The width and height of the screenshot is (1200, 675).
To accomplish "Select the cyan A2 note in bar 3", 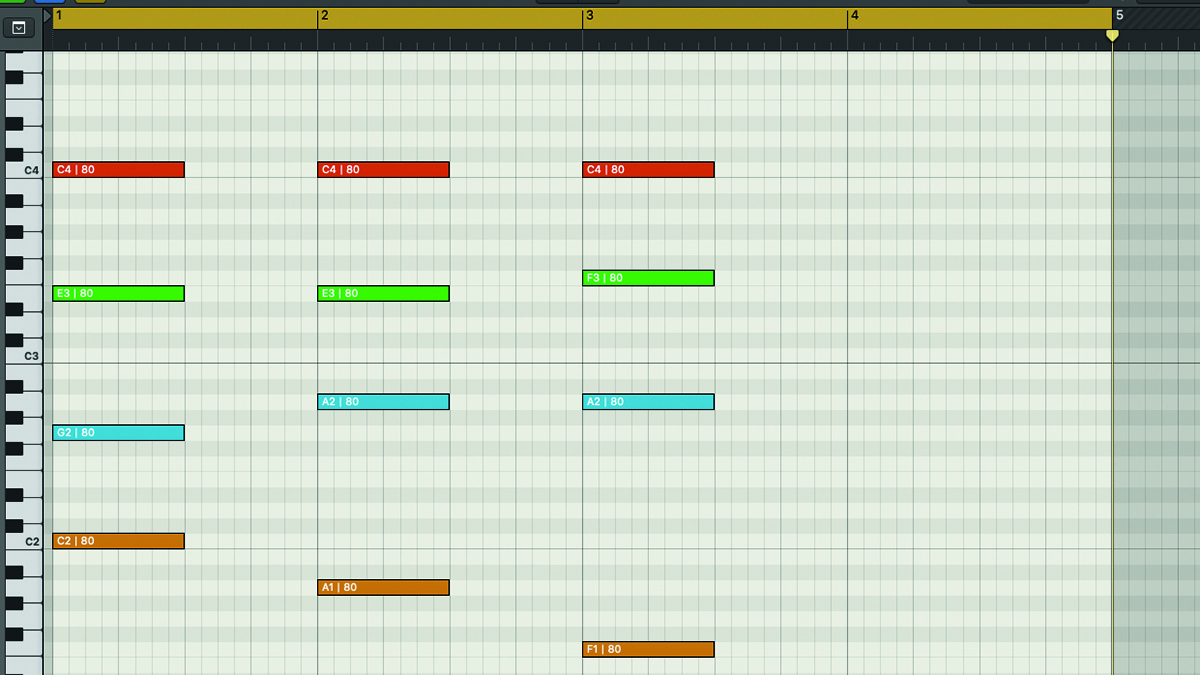I will pyautogui.click(x=648, y=402).
